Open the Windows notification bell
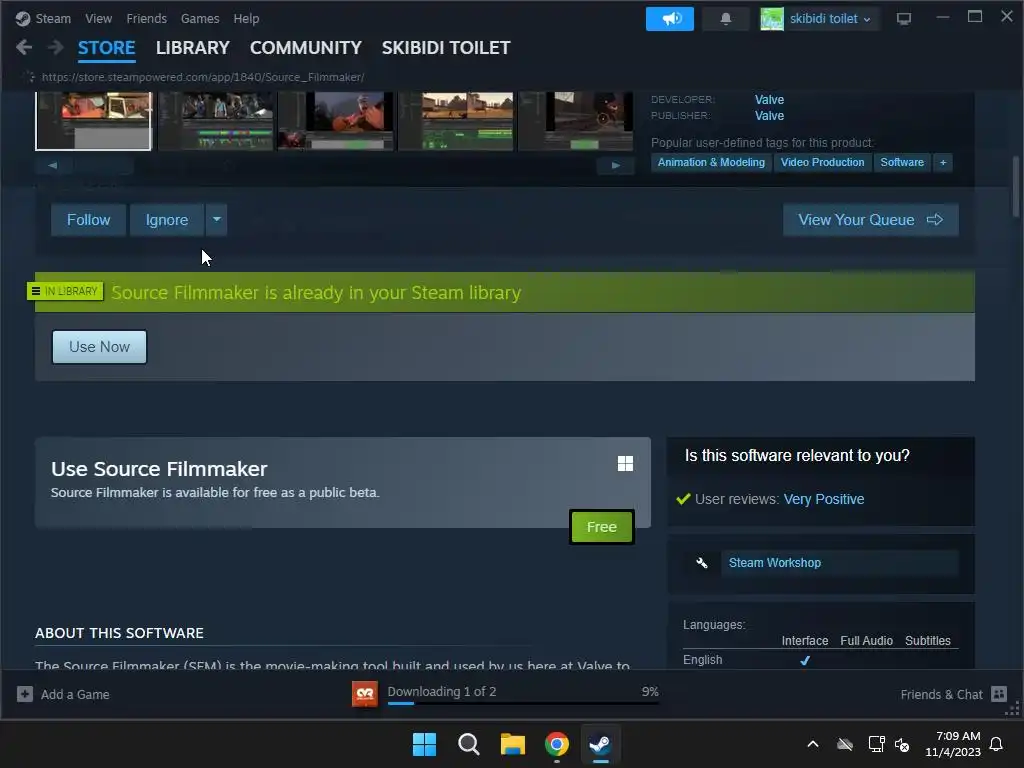Screen dimensions: 1024x768 pyautogui.click(x=997, y=744)
